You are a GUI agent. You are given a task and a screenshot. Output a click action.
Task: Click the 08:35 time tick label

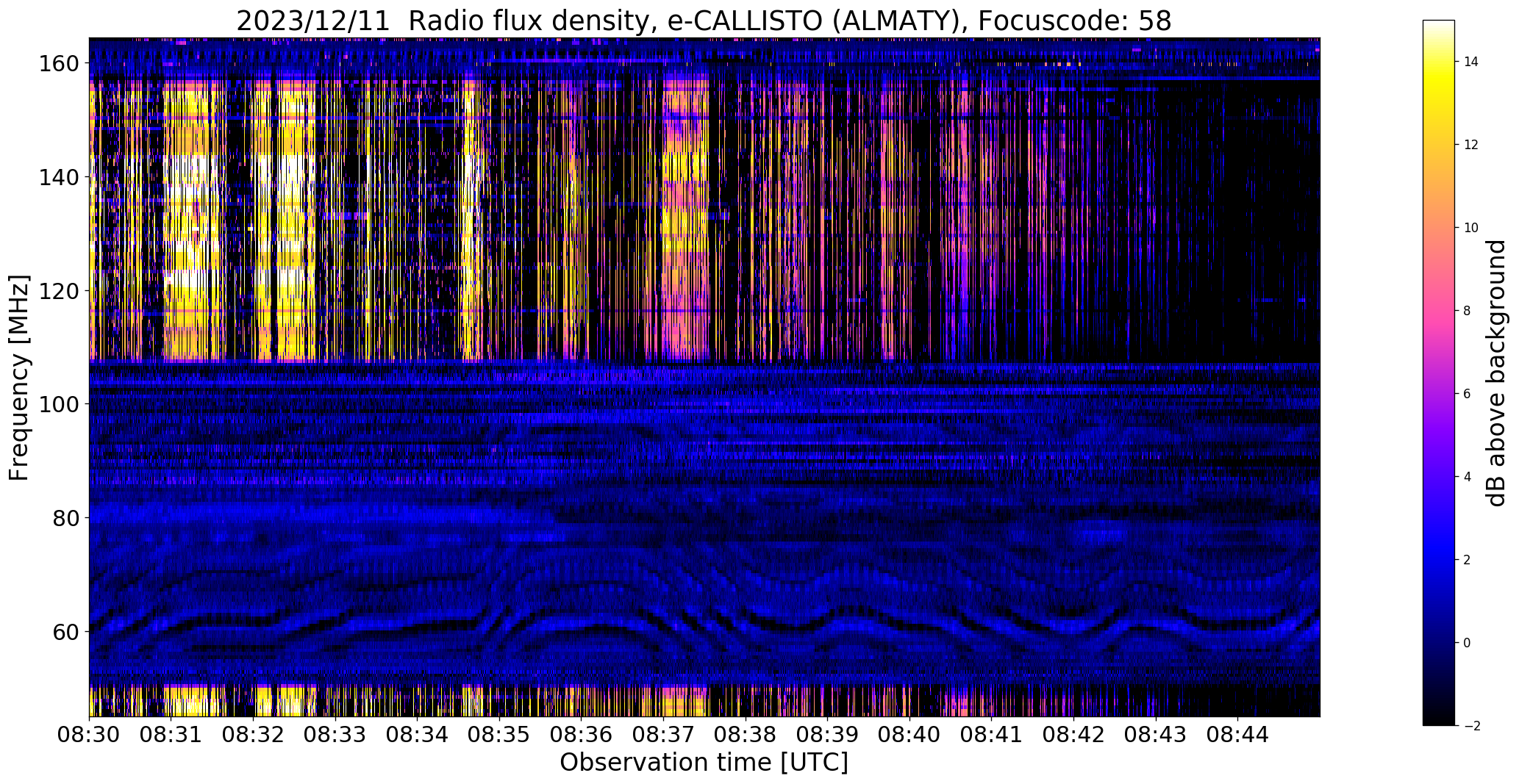pyautogui.click(x=499, y=735)
